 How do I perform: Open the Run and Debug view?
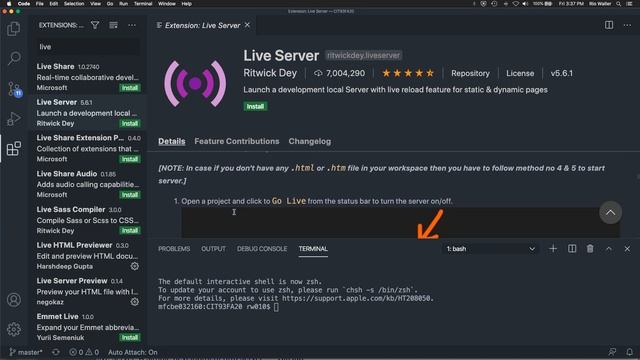pyautogui.click(x=13, y=119)
